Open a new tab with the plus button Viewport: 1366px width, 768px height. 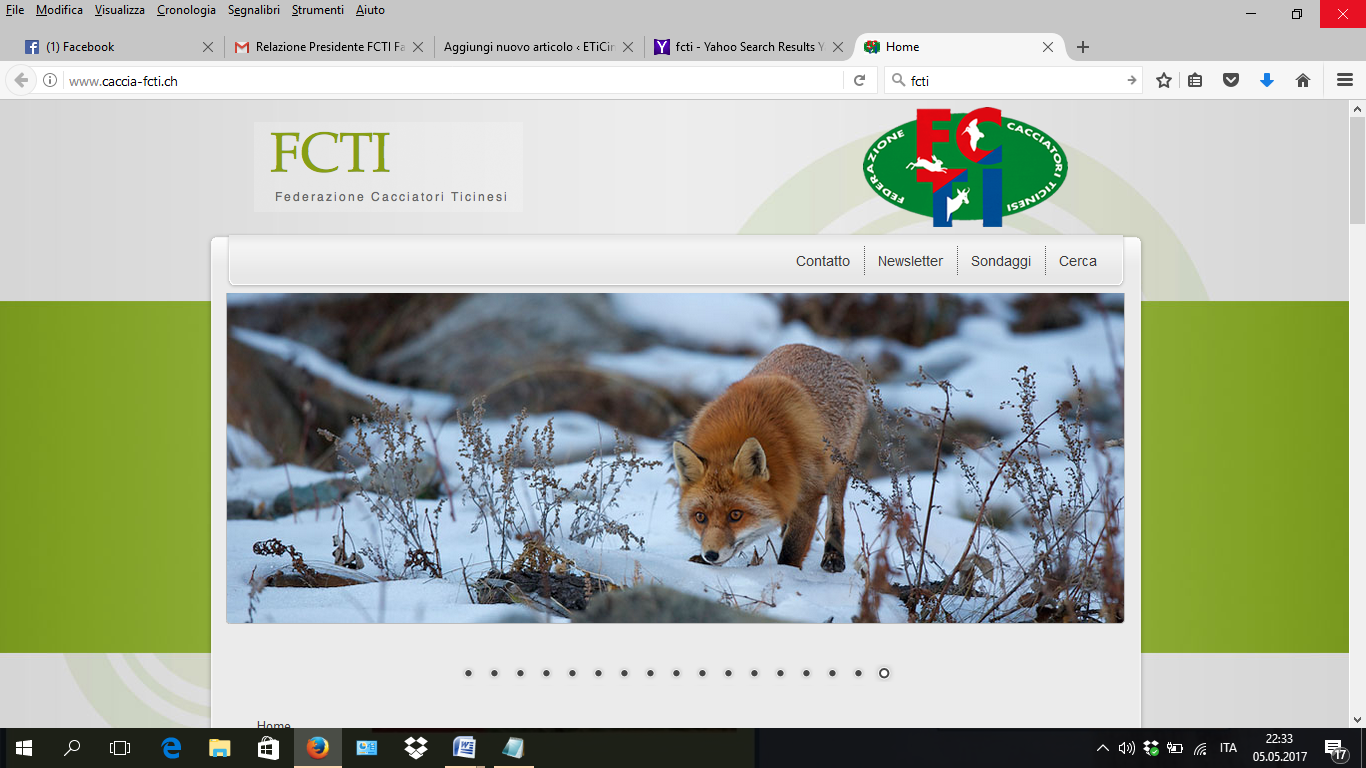pyautogui.click(x=1083, y=47)
